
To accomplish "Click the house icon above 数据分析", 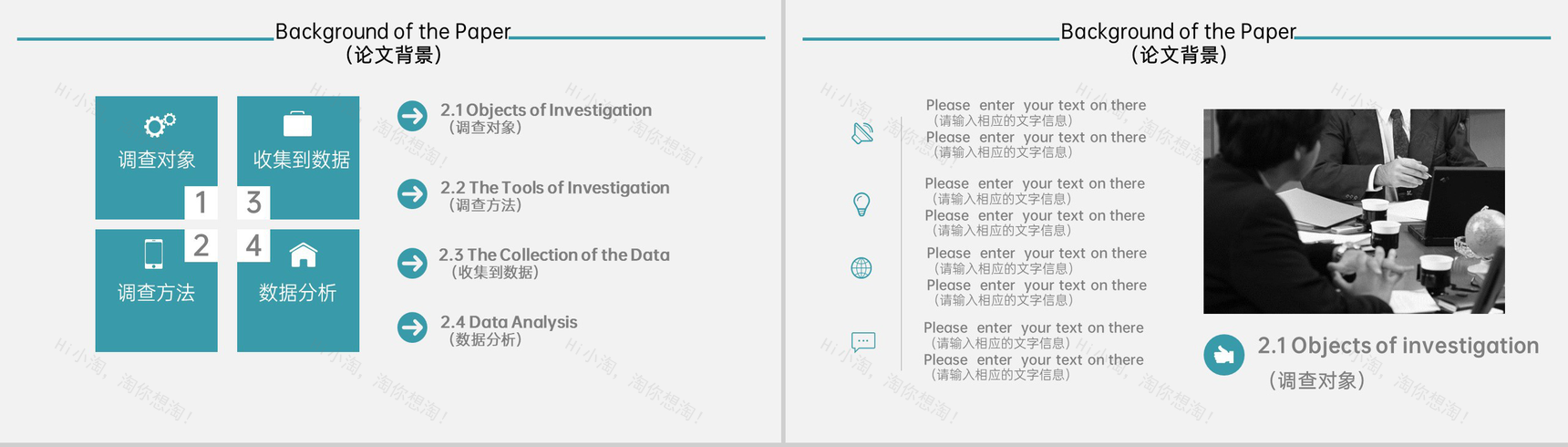I will coord(304,255).
